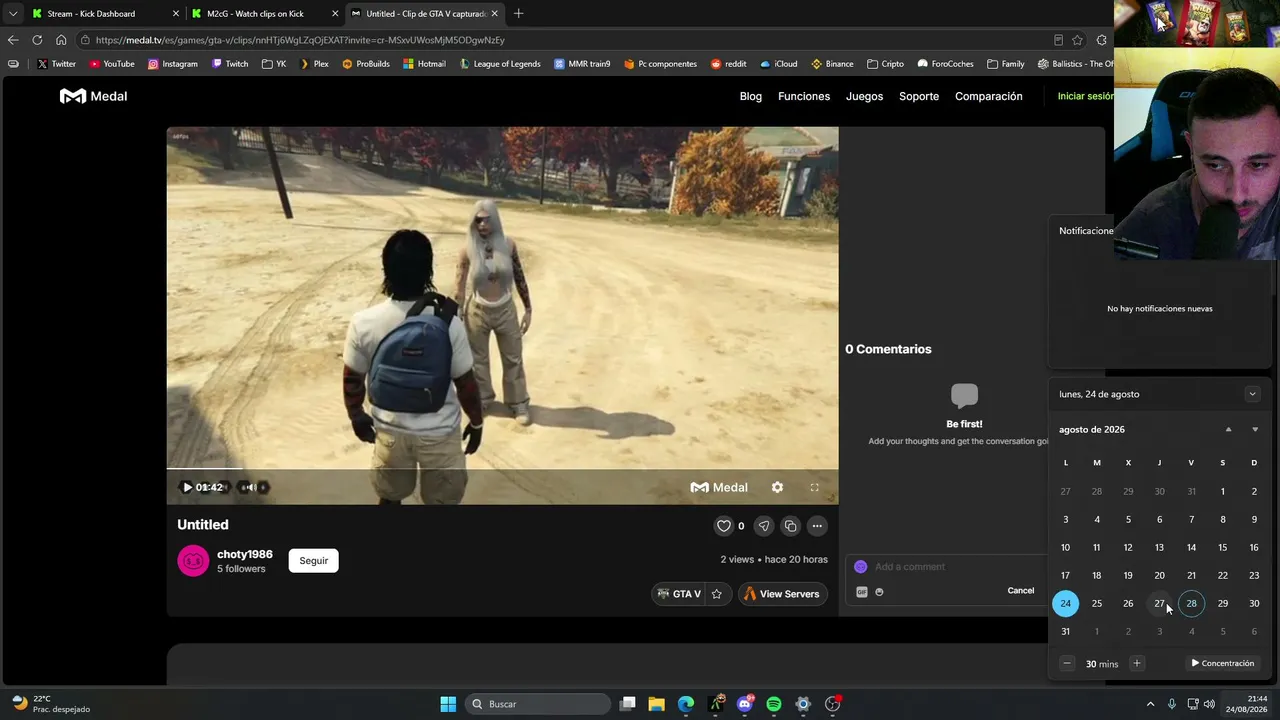
Task: Open the Soporte menu item
Action: click(x=919, y=96)
